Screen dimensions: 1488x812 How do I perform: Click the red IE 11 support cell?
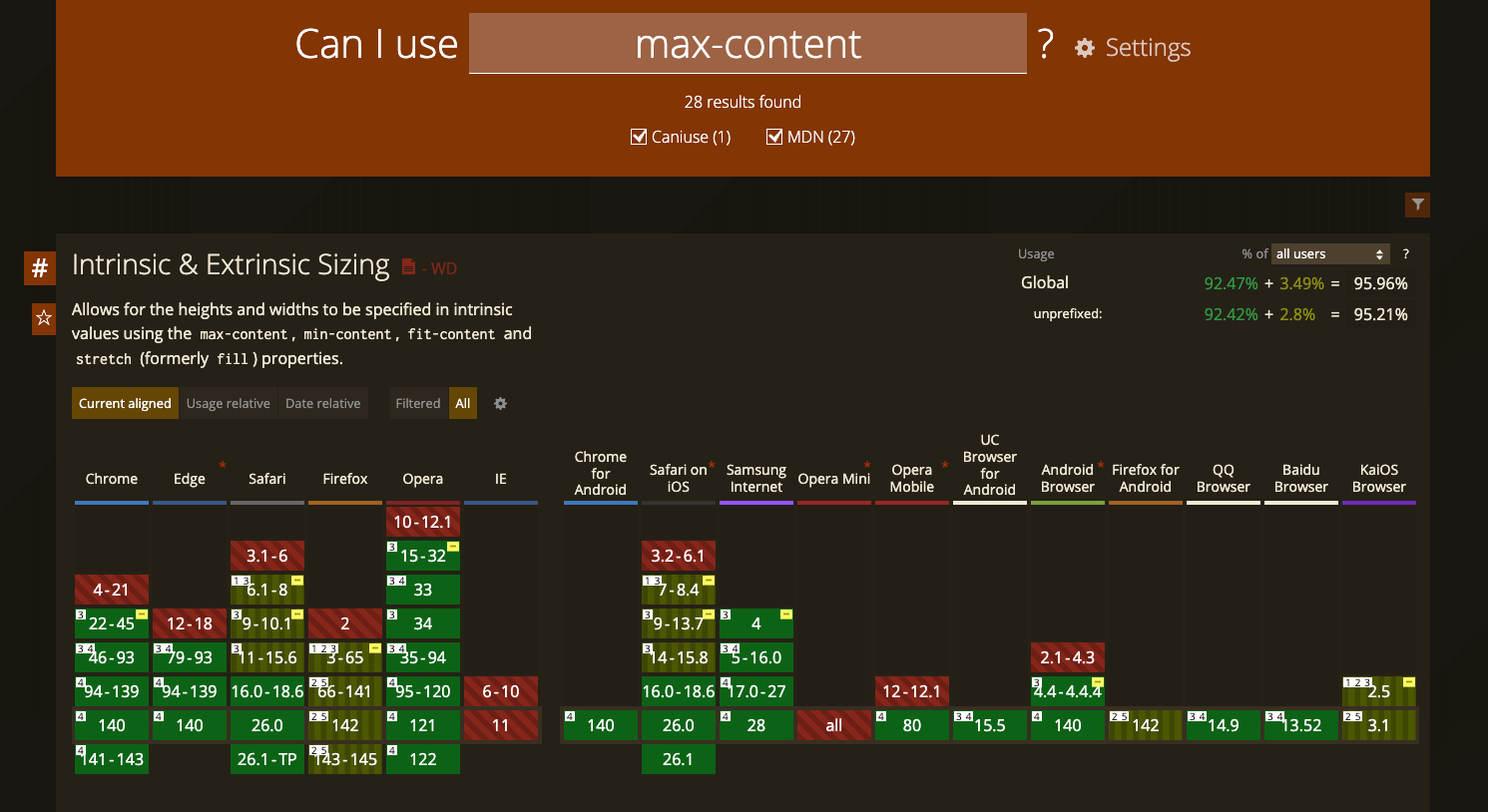(501, 725)
